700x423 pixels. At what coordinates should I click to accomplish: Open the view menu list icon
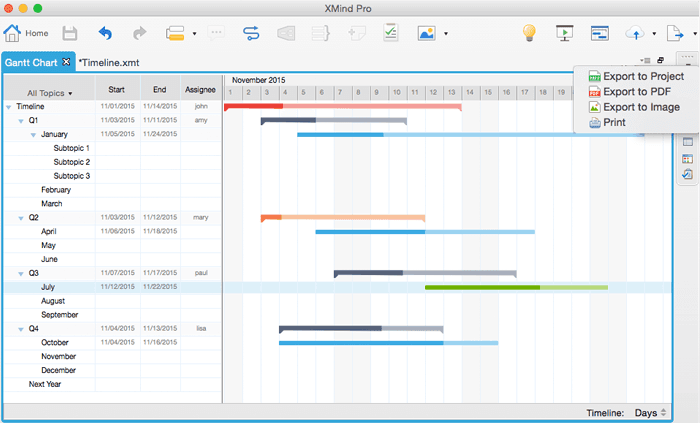click(x=645, y=60)
